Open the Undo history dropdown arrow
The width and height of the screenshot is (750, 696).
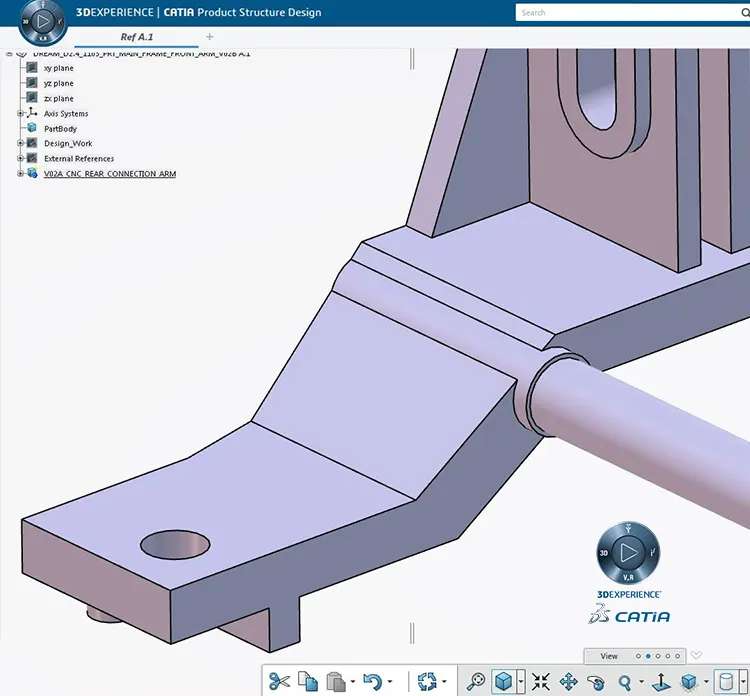(x=389, y=682)
